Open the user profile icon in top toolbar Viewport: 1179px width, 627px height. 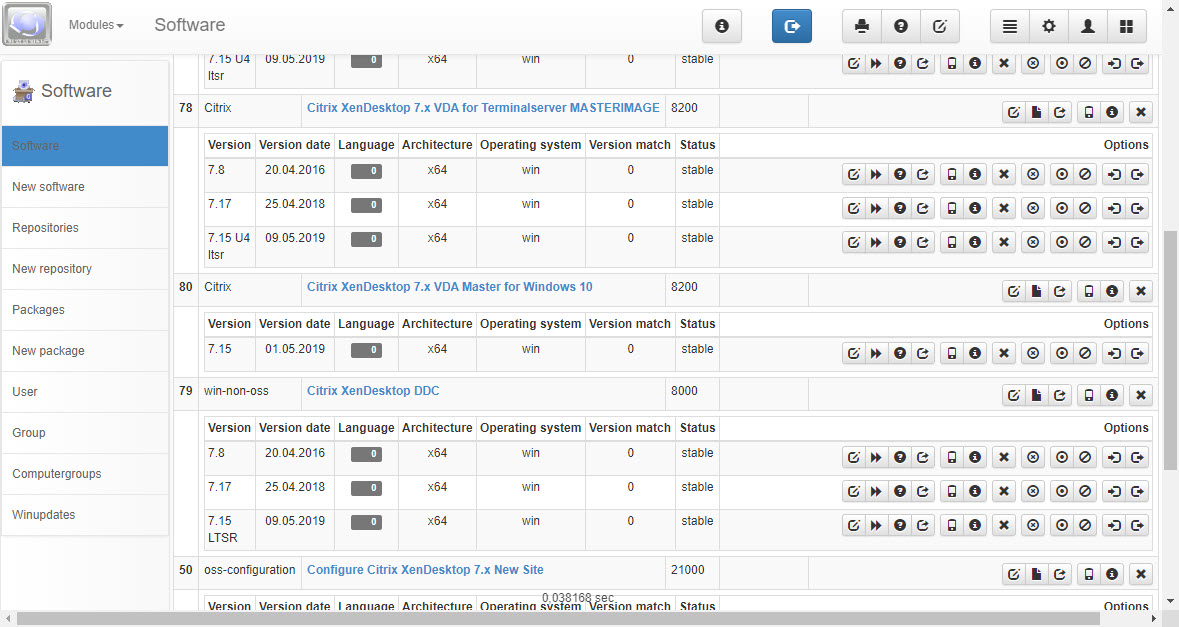(x=1088, y=26)
